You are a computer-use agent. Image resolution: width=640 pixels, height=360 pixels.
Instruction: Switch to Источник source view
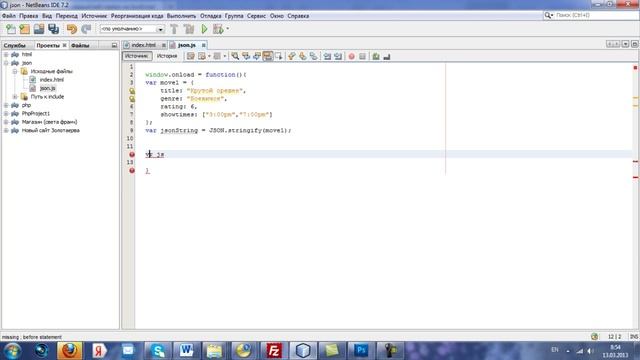point(137,56)
